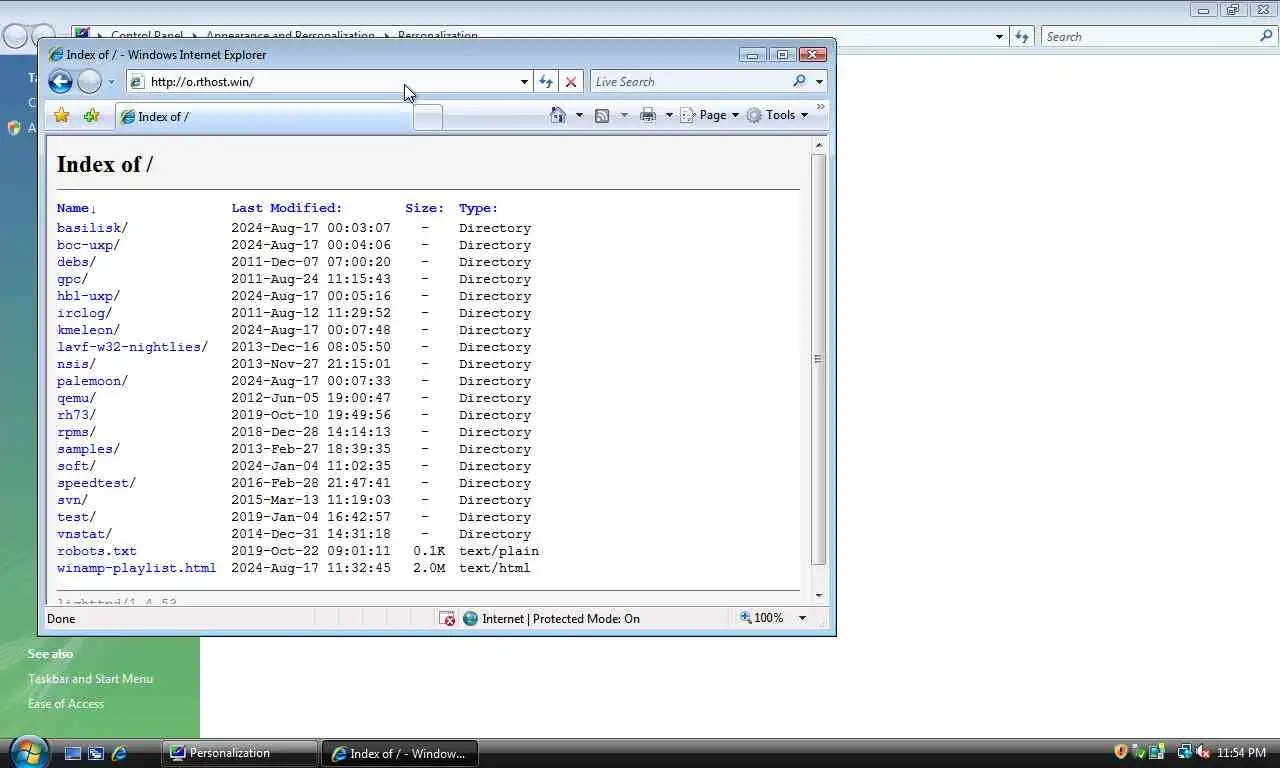Open the palemoon directory link
The width and height of the screenshot is (1280, 768).
coord(89,381)
